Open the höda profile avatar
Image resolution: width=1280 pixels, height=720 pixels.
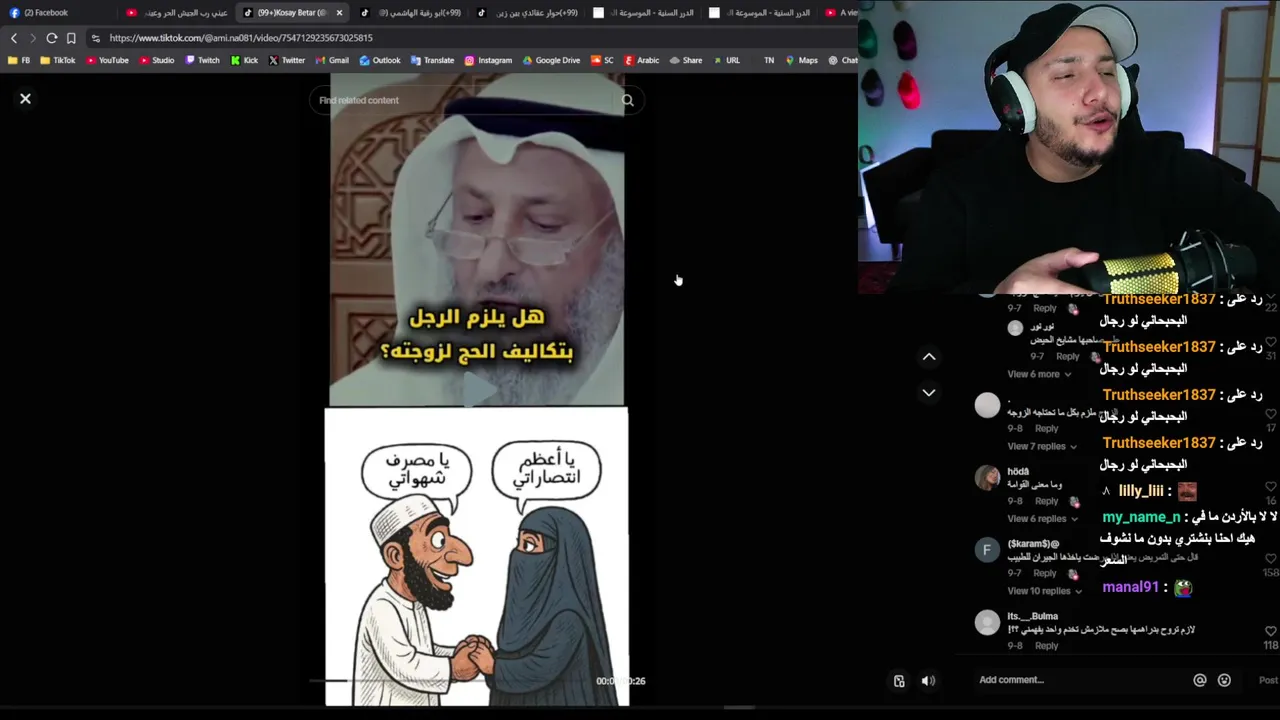987,477
